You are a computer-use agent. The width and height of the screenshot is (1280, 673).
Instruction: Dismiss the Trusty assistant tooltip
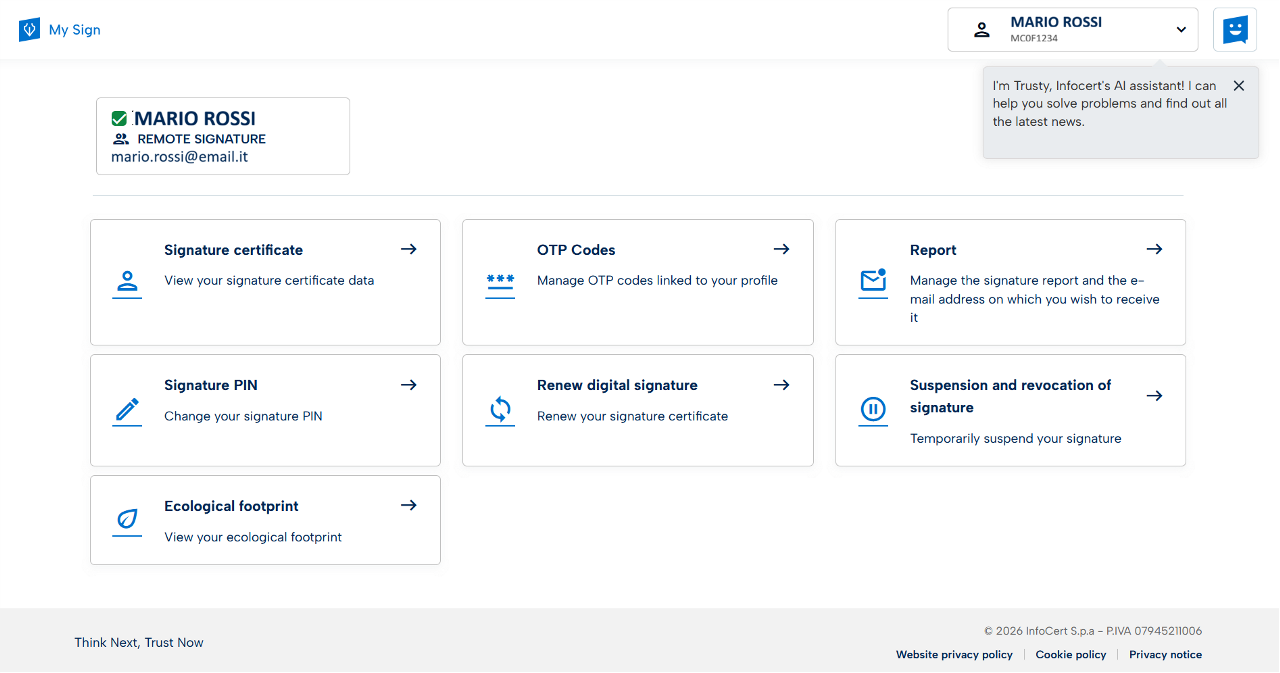click(x=1238, y=86)
